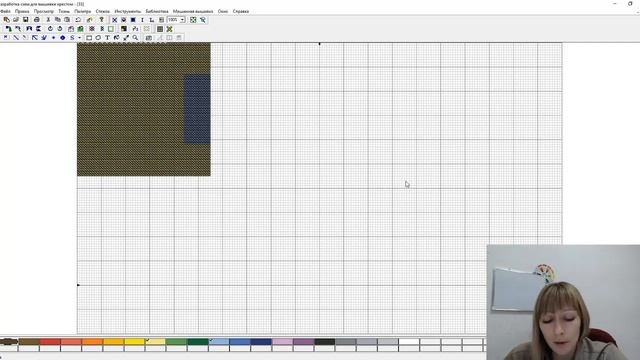Open the Библиотека menu
The width and height of the screenshot is (640, 360).
pos(157,11)
